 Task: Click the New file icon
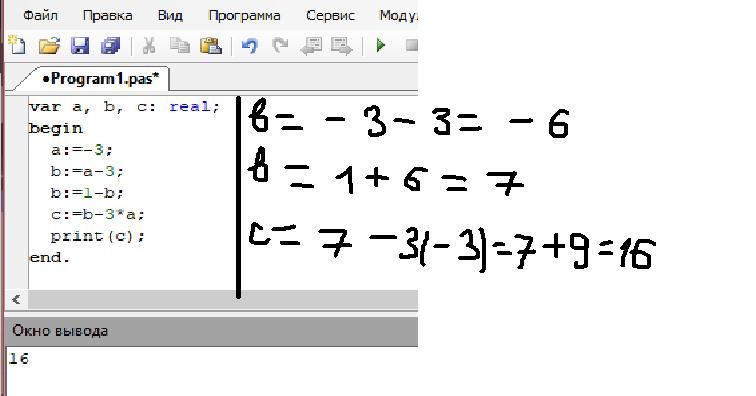click(x=17, y=45)
